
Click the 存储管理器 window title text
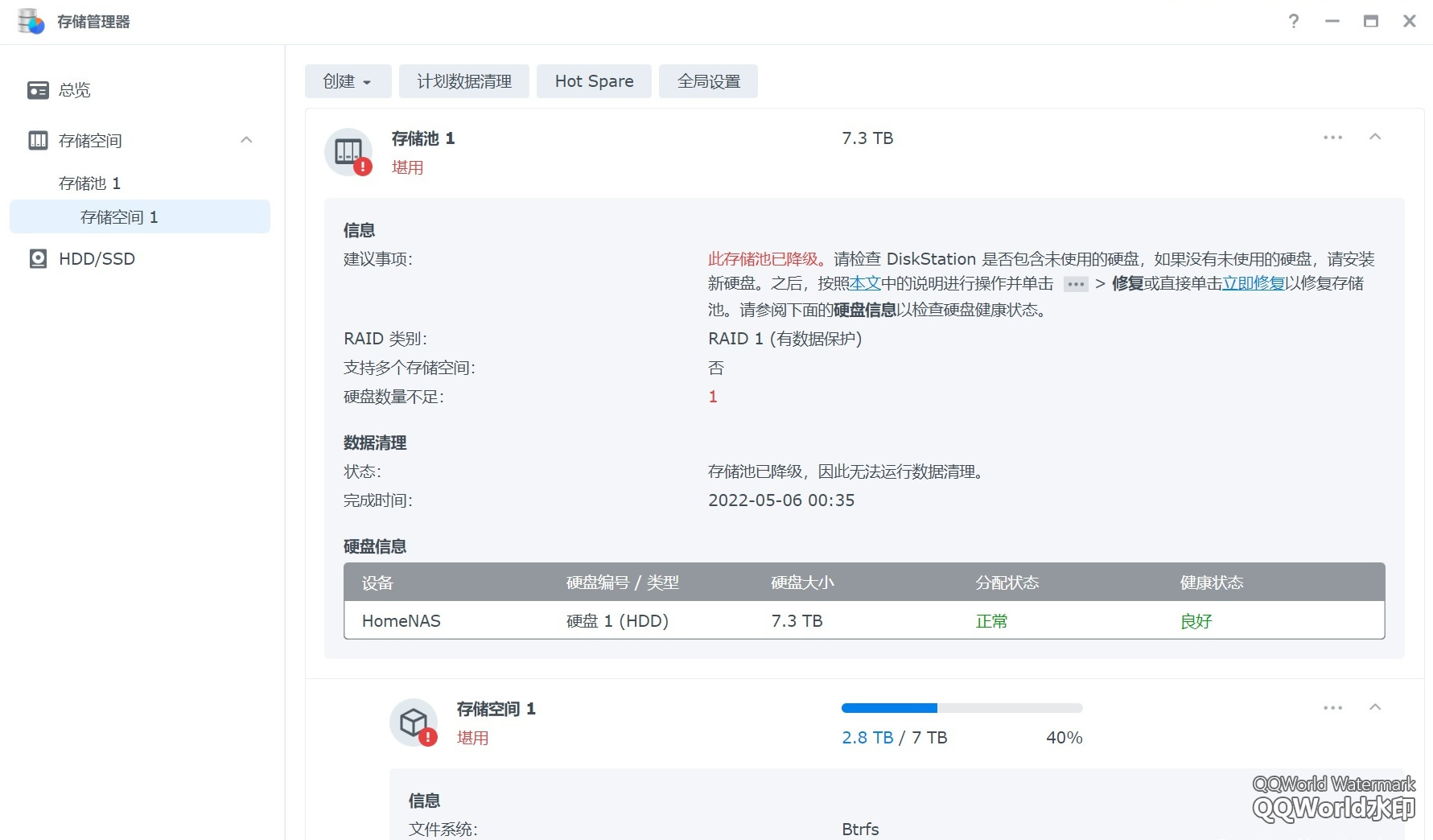[93, 22]
